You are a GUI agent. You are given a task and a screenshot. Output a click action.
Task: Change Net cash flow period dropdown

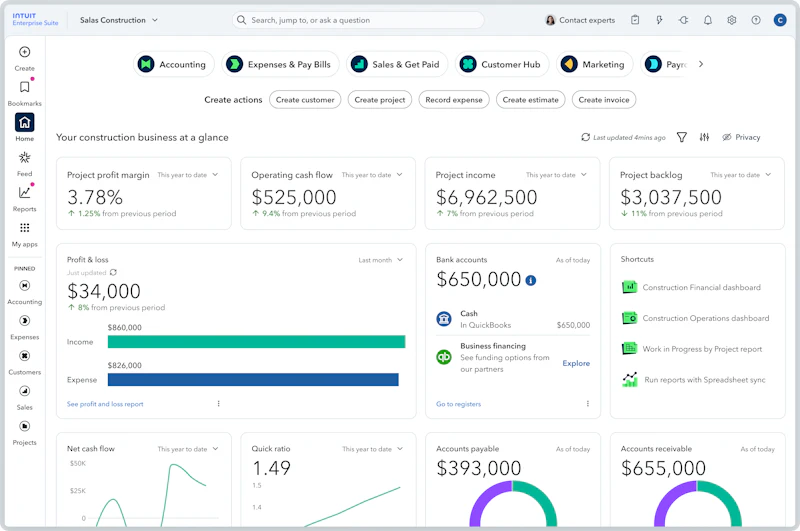coord(188,449)
